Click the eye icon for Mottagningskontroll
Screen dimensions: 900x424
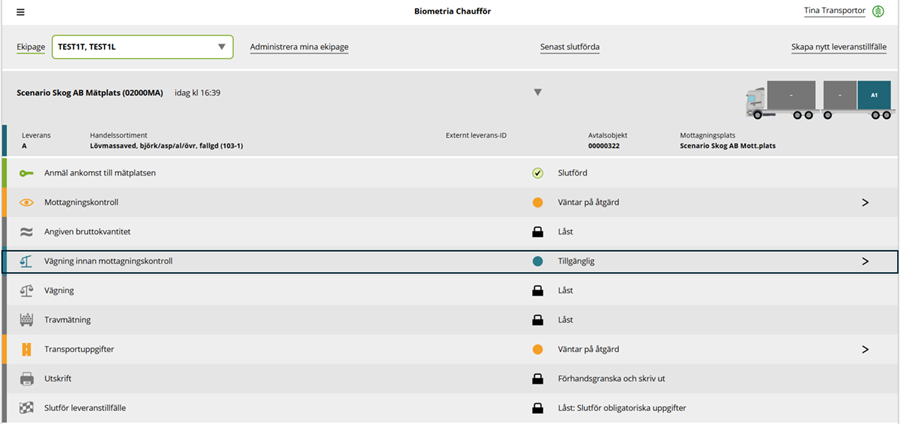pos(26,203)
